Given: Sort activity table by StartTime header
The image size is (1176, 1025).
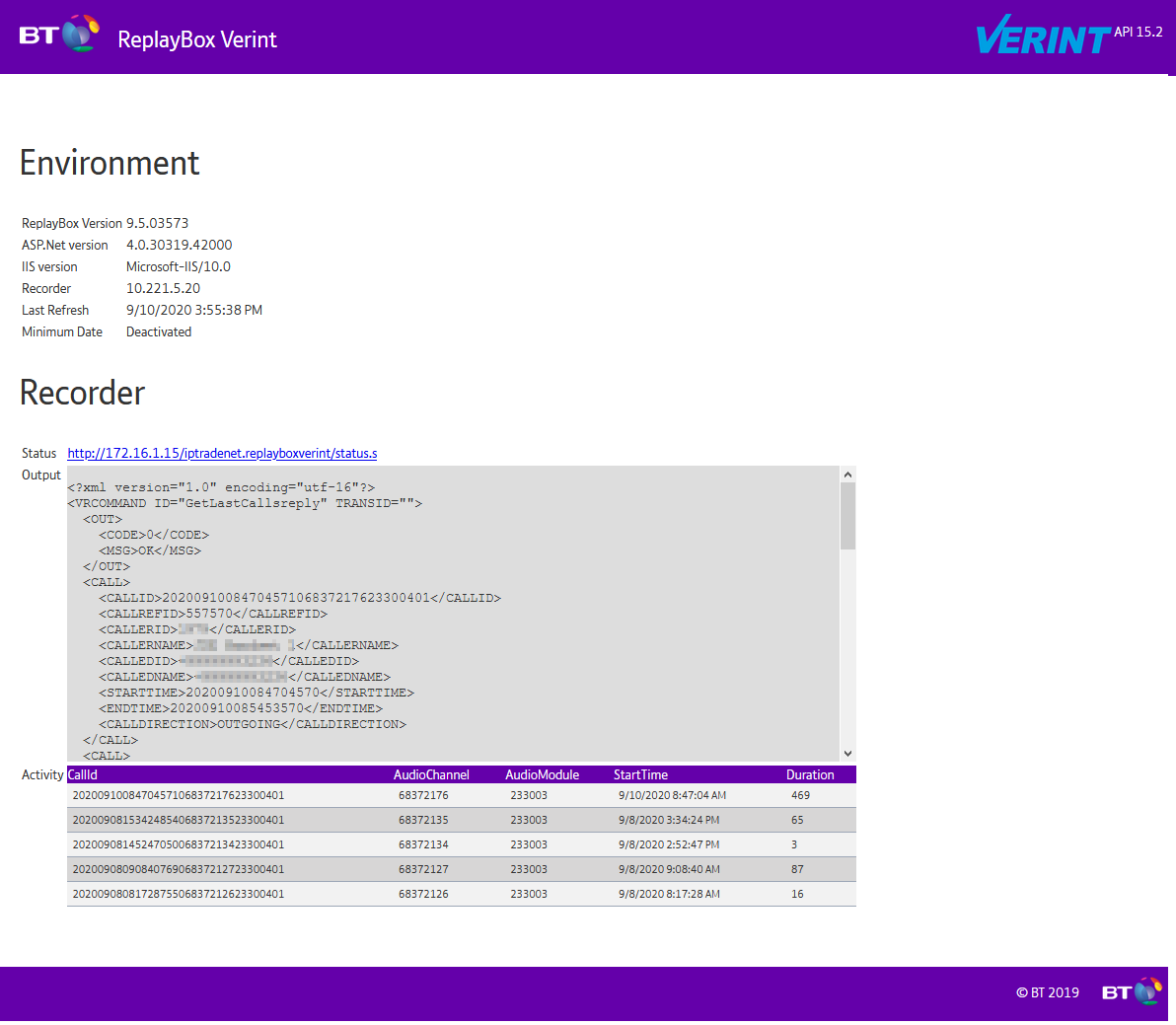Looking at the screenshot, I should tap(640, 774).
